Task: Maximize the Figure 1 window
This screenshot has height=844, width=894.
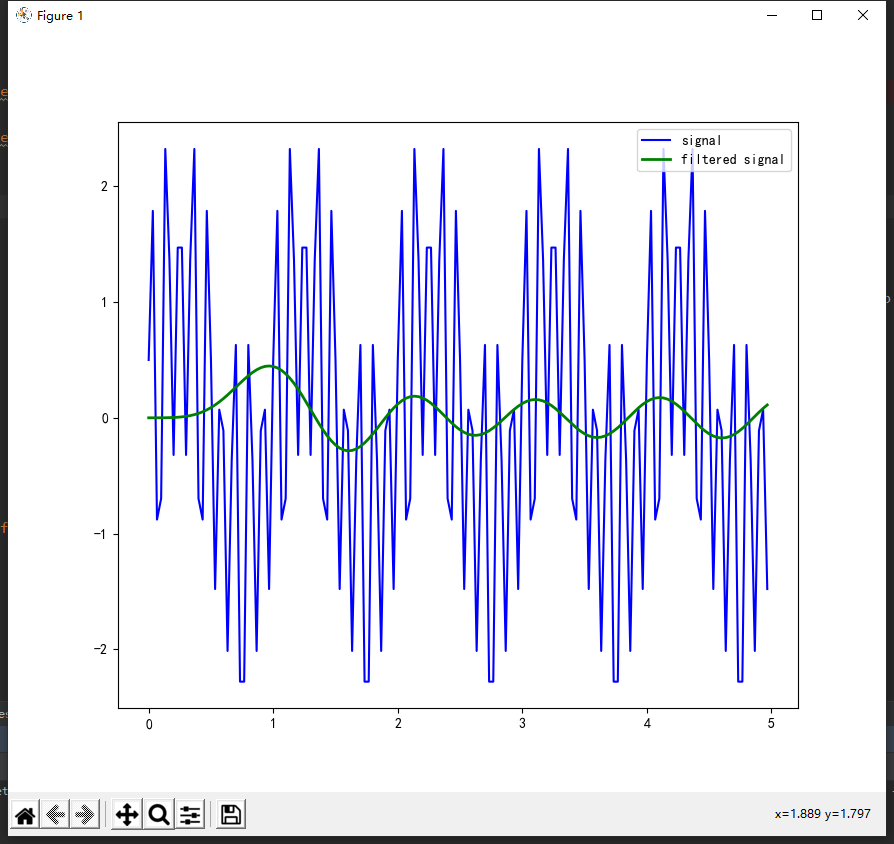Action: (x=817, y=15)
